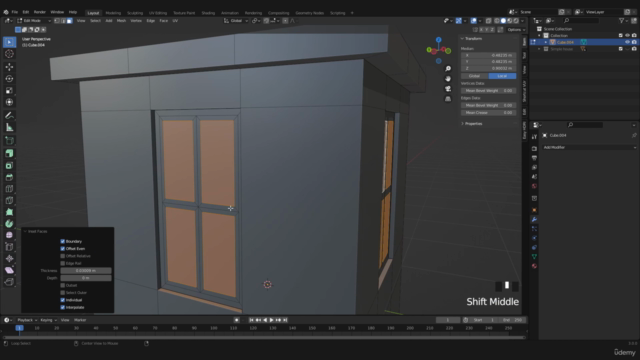Select the Shear tool
Screen dimensions: 640x360
tap(9, 270)
